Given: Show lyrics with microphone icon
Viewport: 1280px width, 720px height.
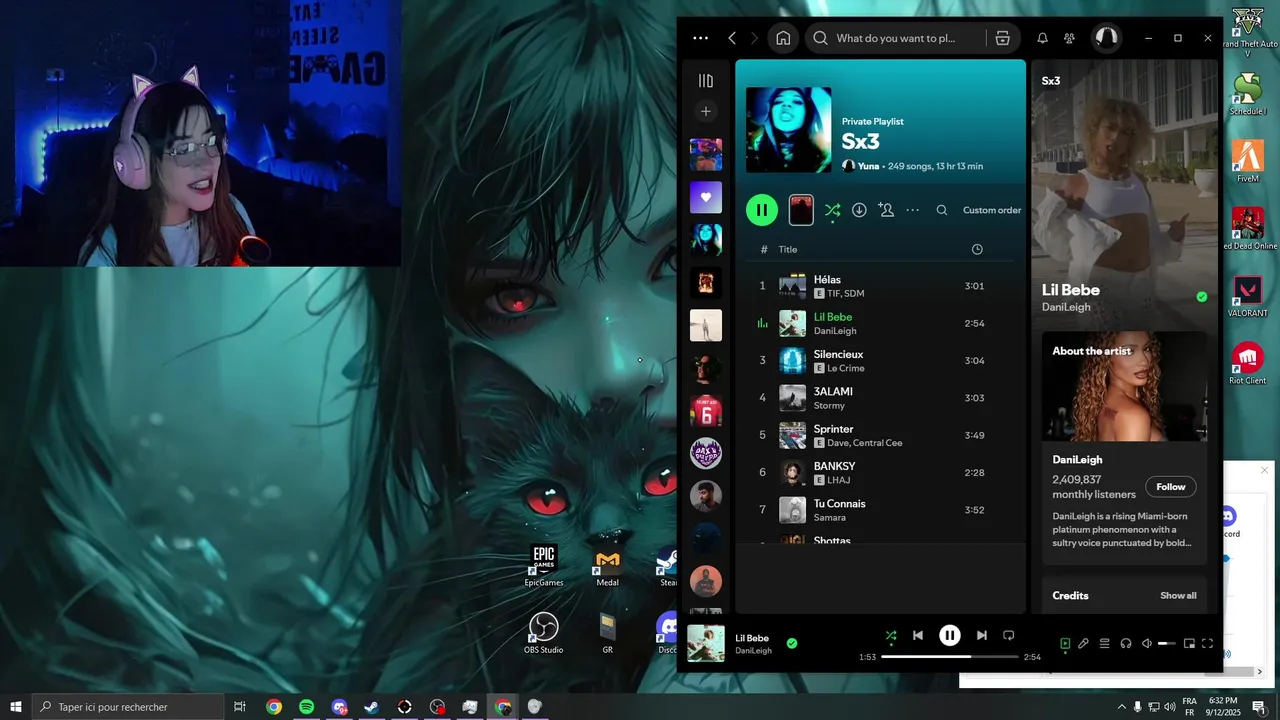Looking at the screenshot, I should (1083, 644).
